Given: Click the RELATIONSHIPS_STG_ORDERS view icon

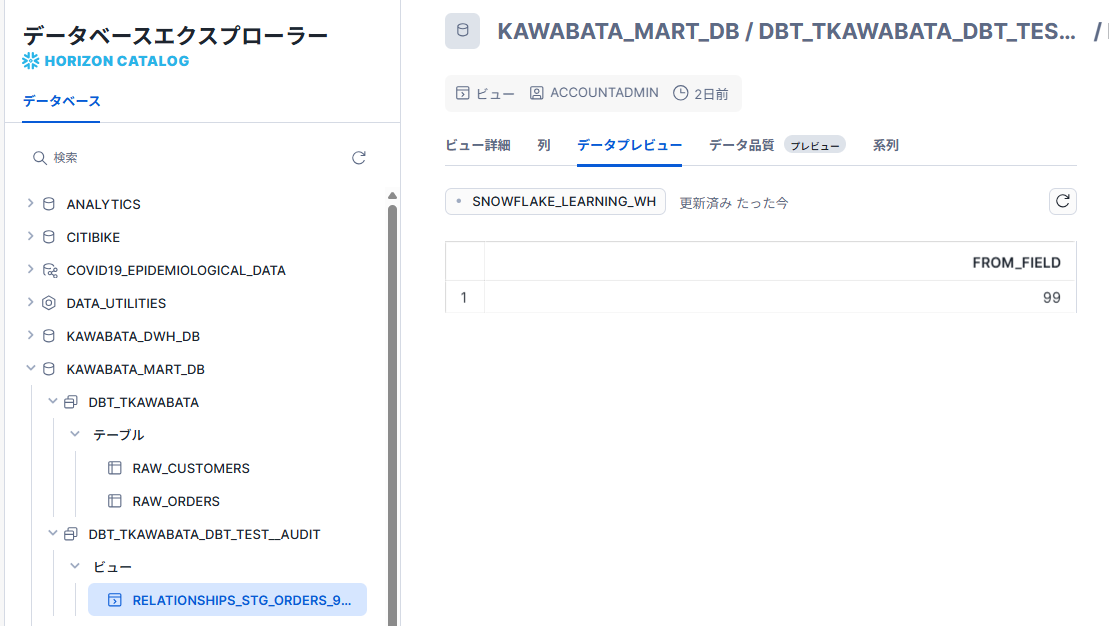Looking at the screenshot, I should pos(115,600).
